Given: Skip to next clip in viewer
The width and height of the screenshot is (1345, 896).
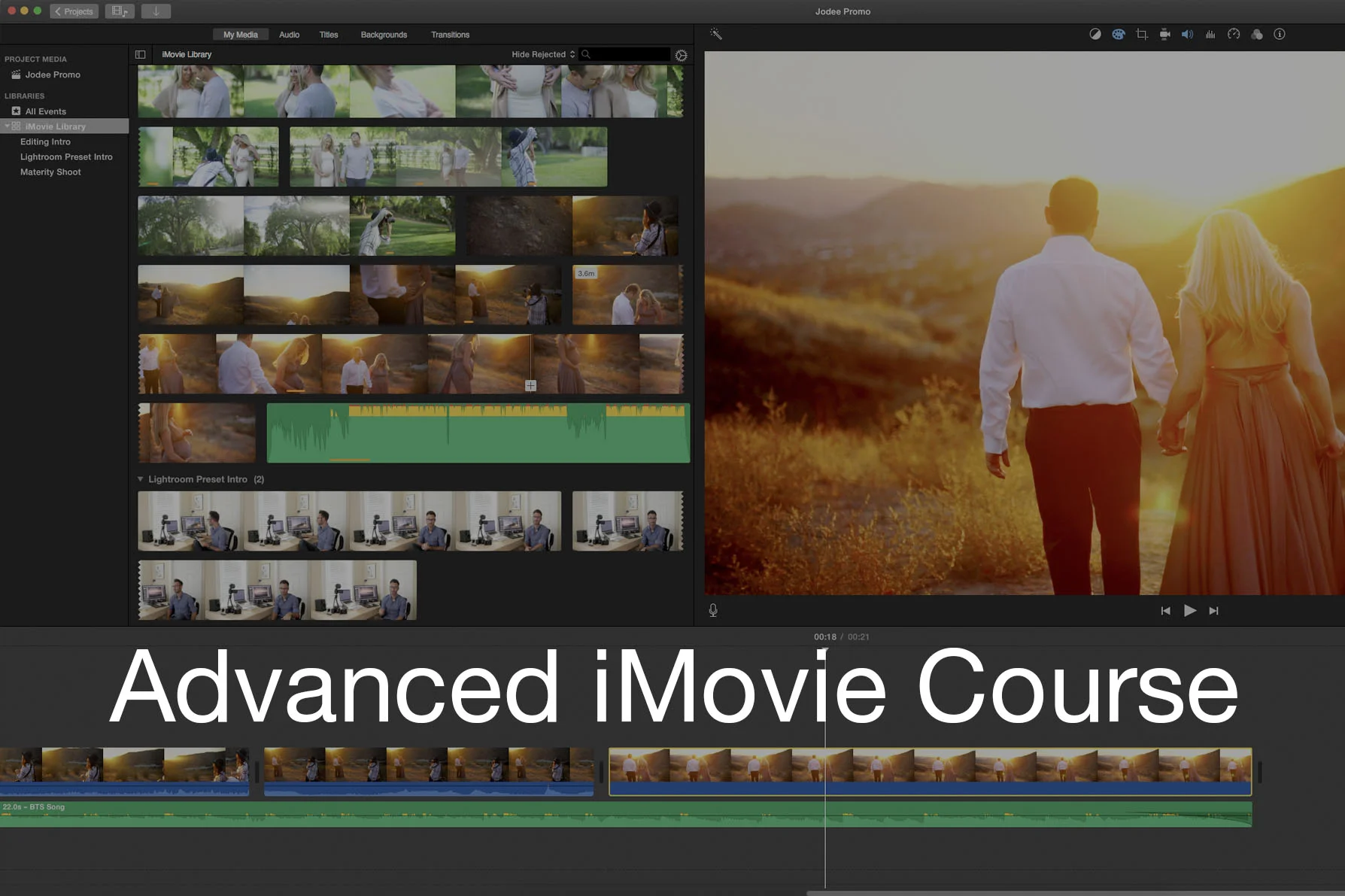Looking at the screenshot, I should pyautogui.click(x=1213, y=611).
